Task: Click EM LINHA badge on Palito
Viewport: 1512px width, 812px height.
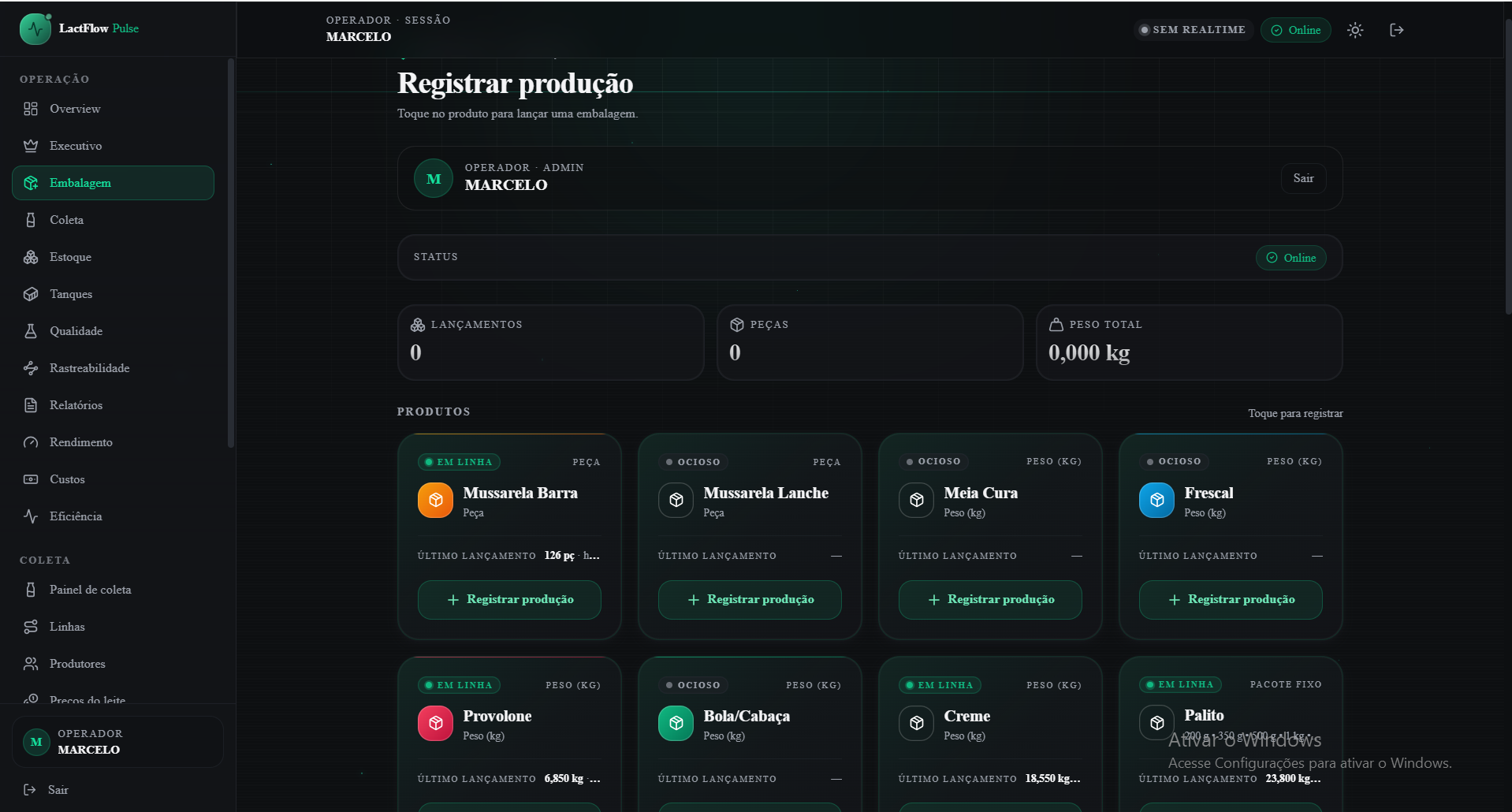Action: pos(1180,684)
